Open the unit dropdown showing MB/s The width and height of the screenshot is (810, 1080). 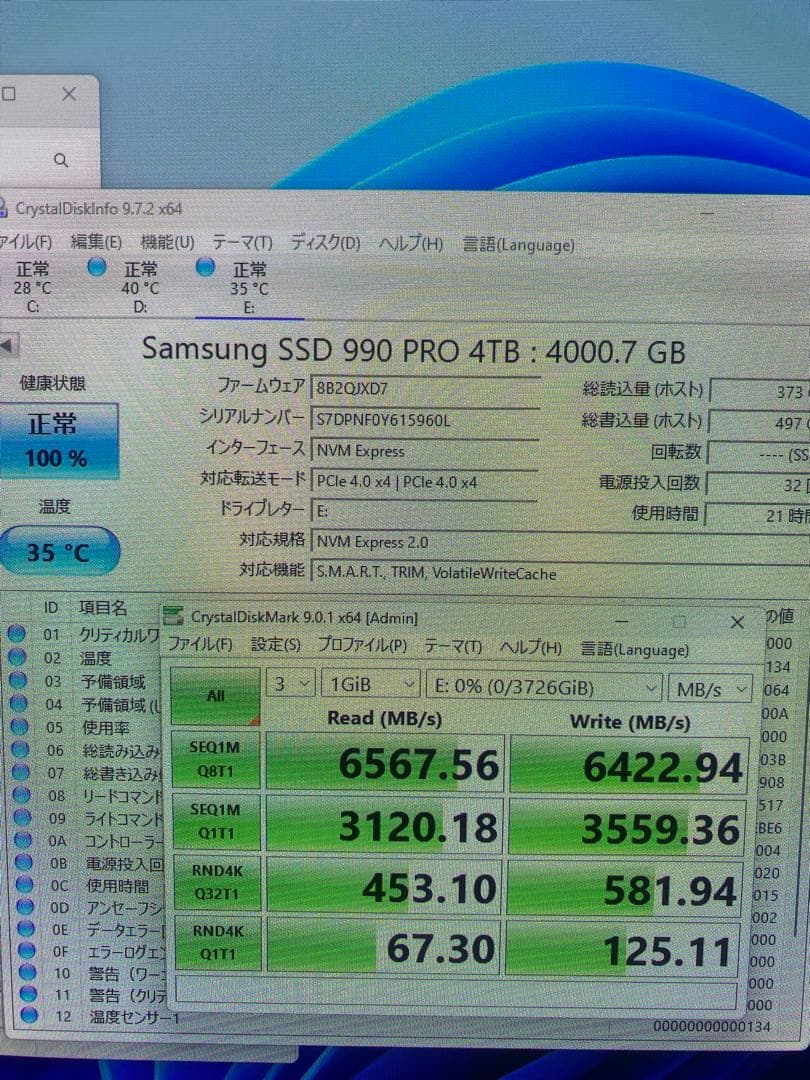709,689
